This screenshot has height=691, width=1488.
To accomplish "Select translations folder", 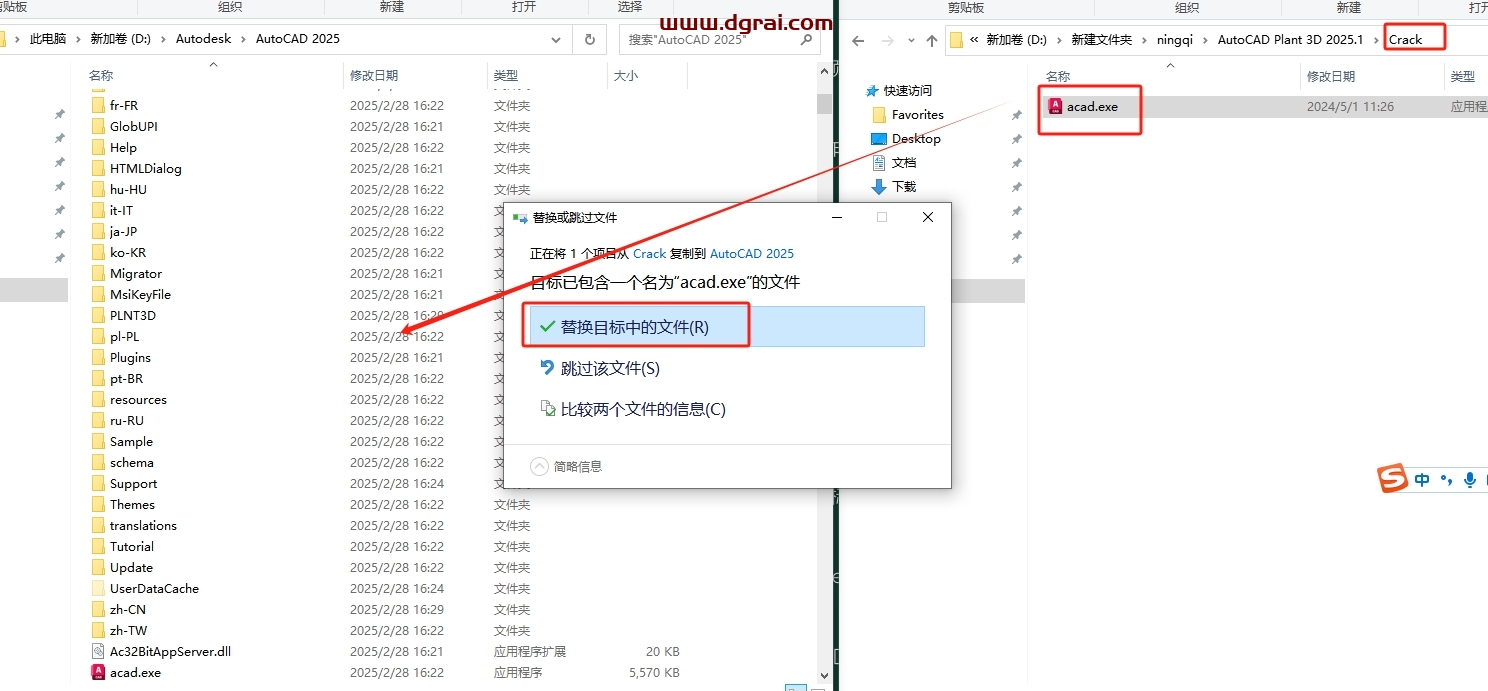I will coord(143,525).
